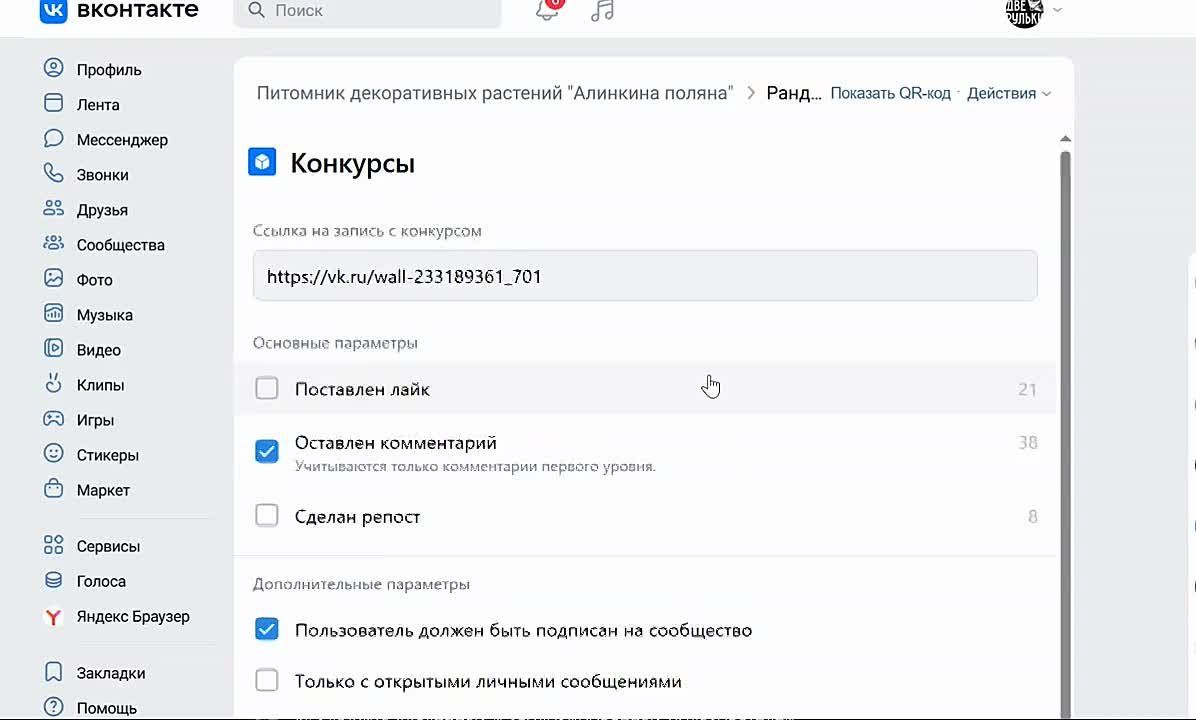Select Сообщества in the sidebar
Viewport: 1196px width, 720px height.
coord(121,245)
